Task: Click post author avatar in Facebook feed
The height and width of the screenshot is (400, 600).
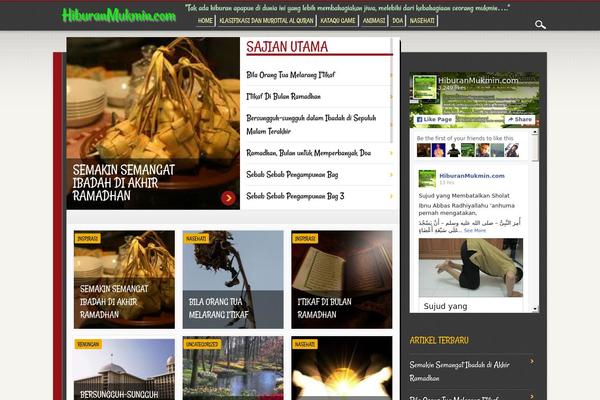Action: (x=427, y=178)
